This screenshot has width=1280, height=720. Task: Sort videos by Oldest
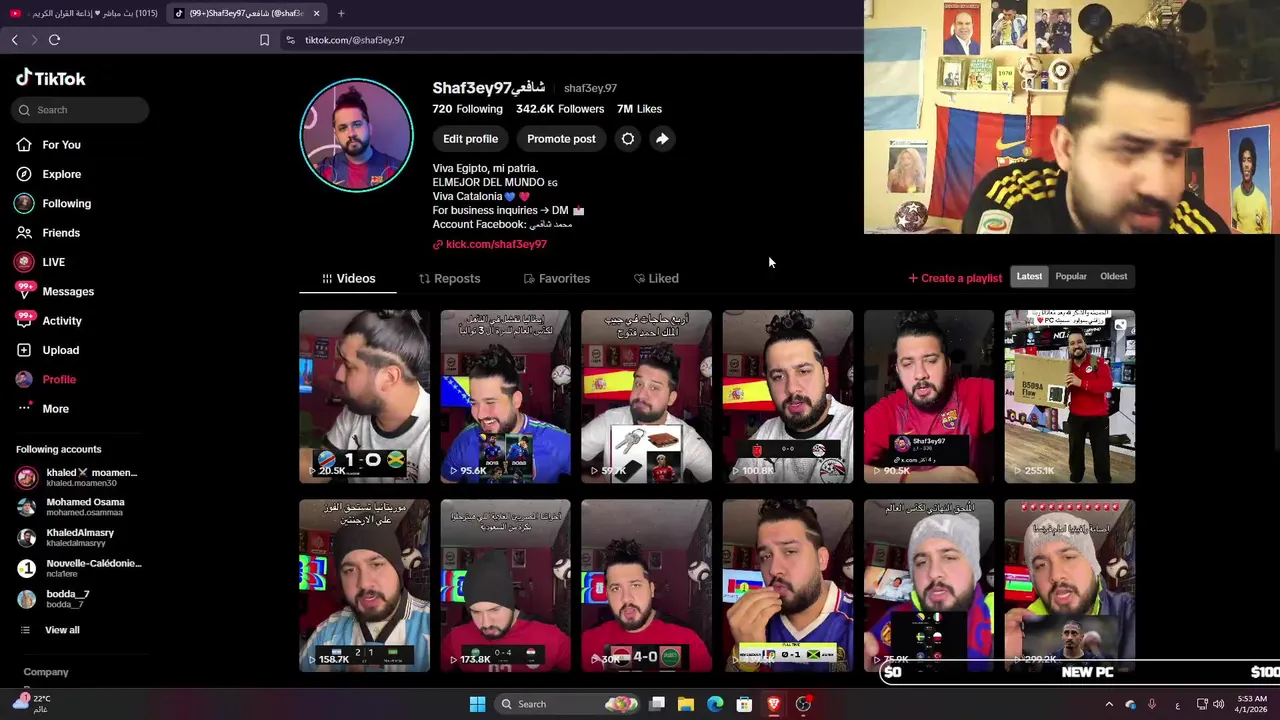pos(1113,276)
